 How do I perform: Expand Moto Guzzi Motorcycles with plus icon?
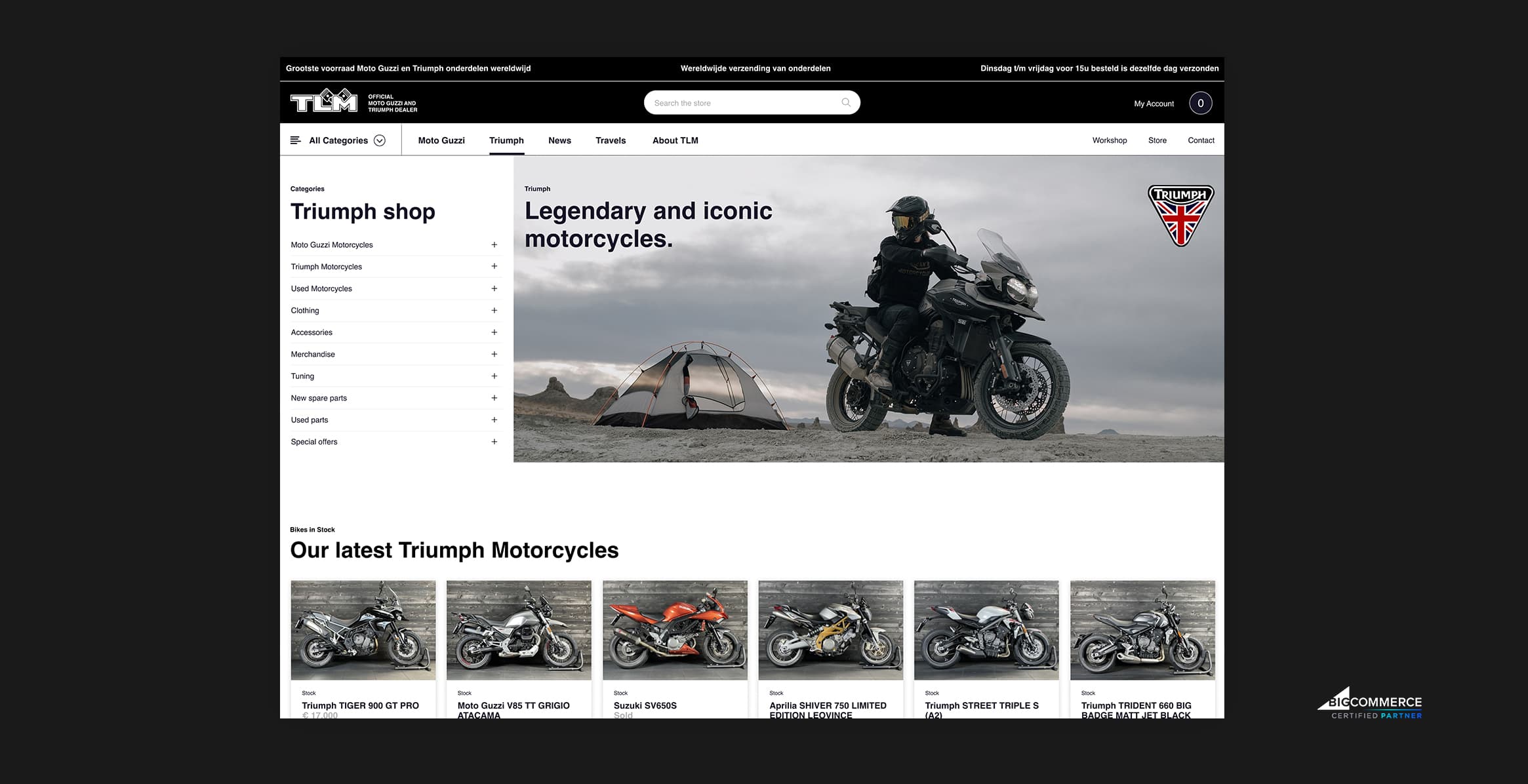pyautogui.click(x=494, y=245)
